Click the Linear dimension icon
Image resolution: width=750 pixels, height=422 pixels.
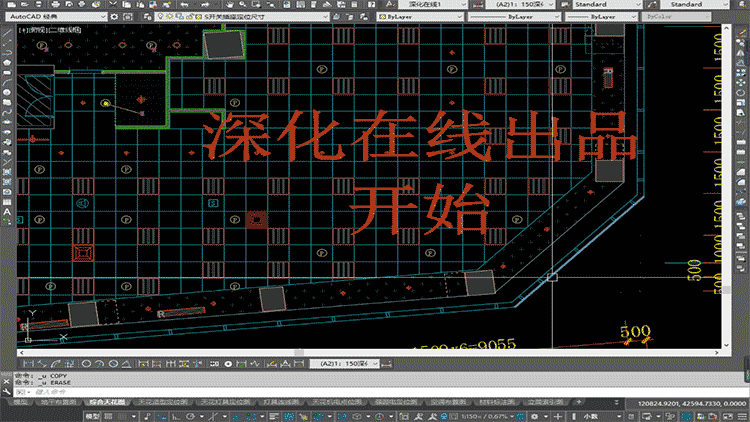point(29,364)
